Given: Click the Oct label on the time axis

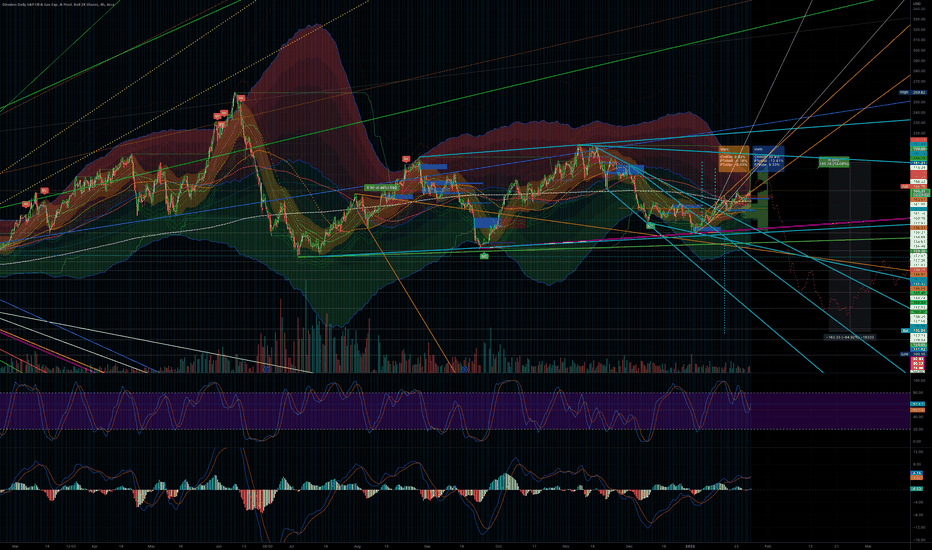Looking at the screenshot, I should [498, 545].
